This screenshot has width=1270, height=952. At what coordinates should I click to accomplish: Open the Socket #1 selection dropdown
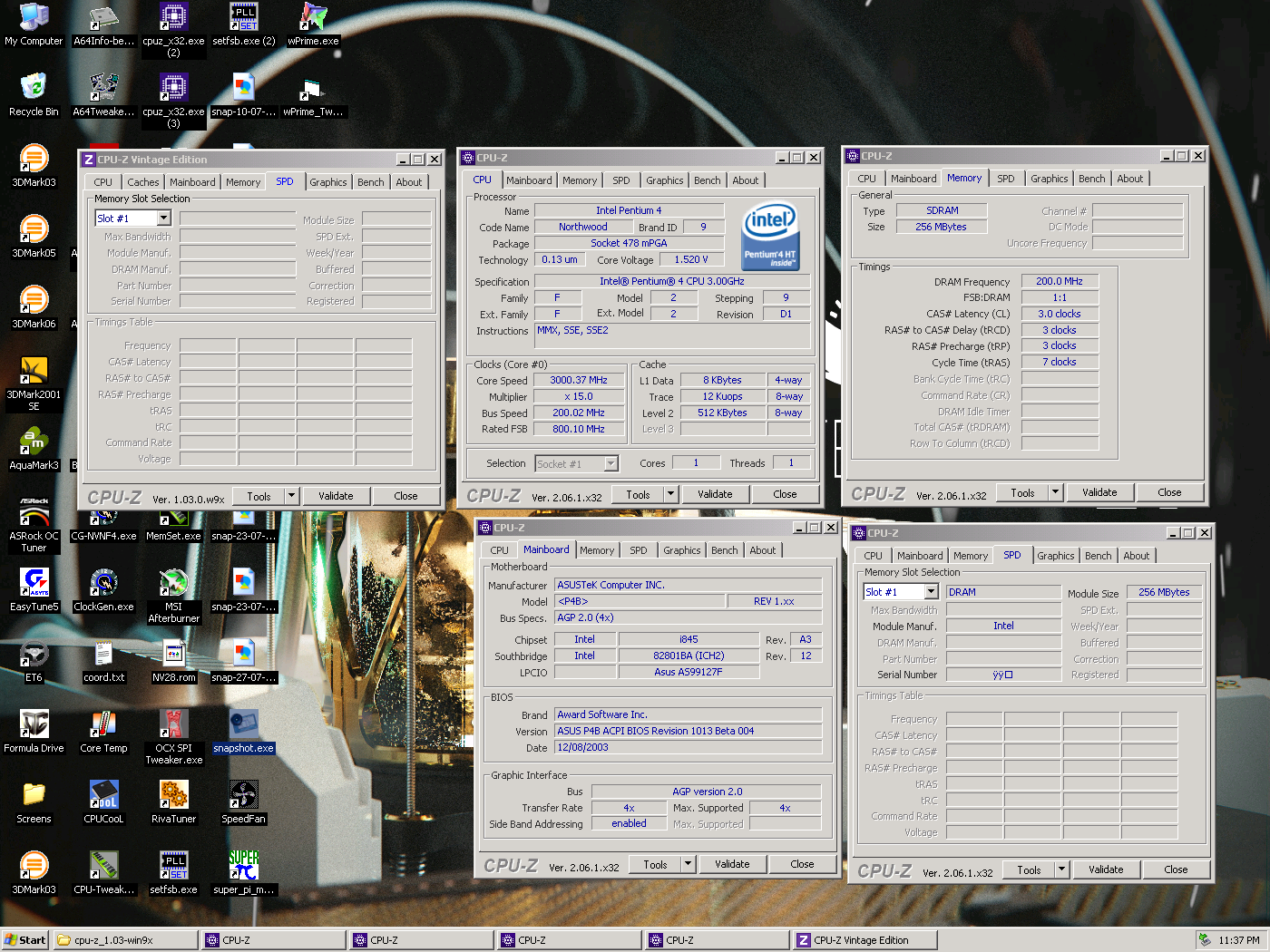coord(611,463)
